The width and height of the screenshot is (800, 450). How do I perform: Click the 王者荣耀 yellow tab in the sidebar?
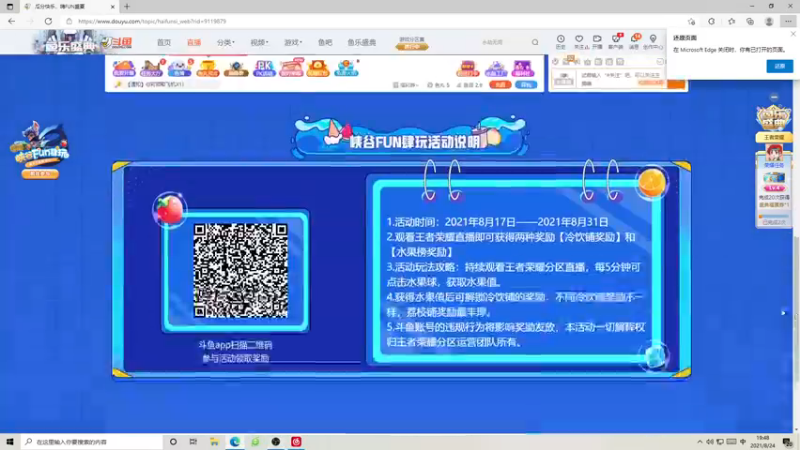[774, 138]
